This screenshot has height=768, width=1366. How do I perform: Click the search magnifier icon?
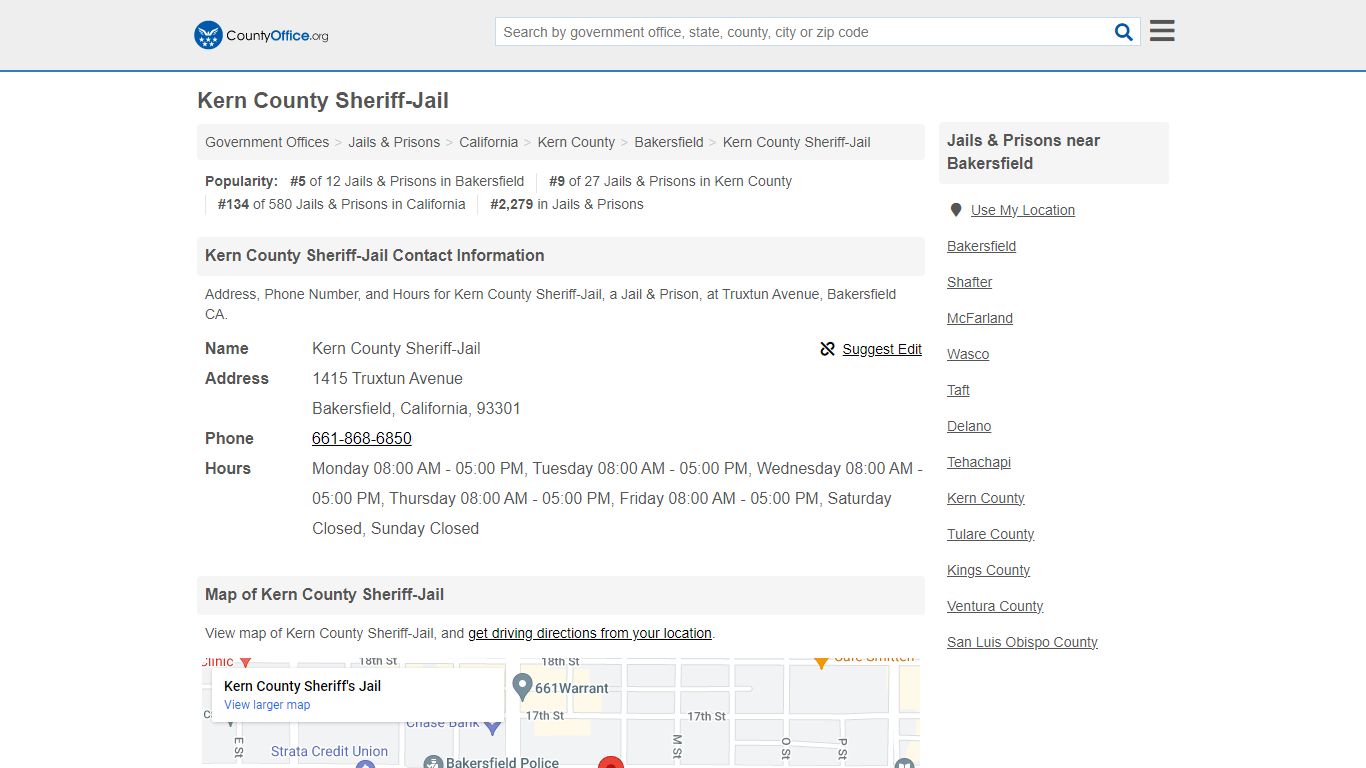coord(1124,32)
